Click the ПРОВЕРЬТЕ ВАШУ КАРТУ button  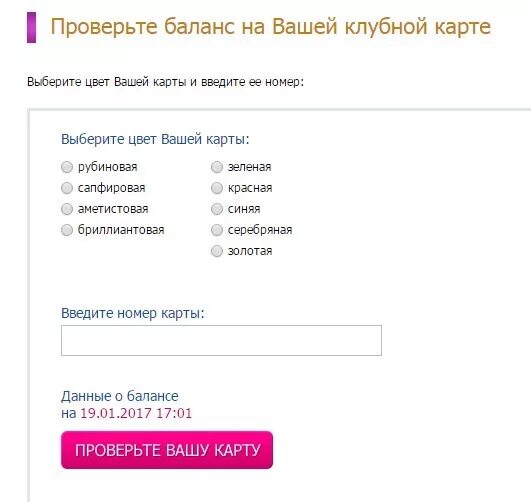pyautogui.click(x=167, y=450)
